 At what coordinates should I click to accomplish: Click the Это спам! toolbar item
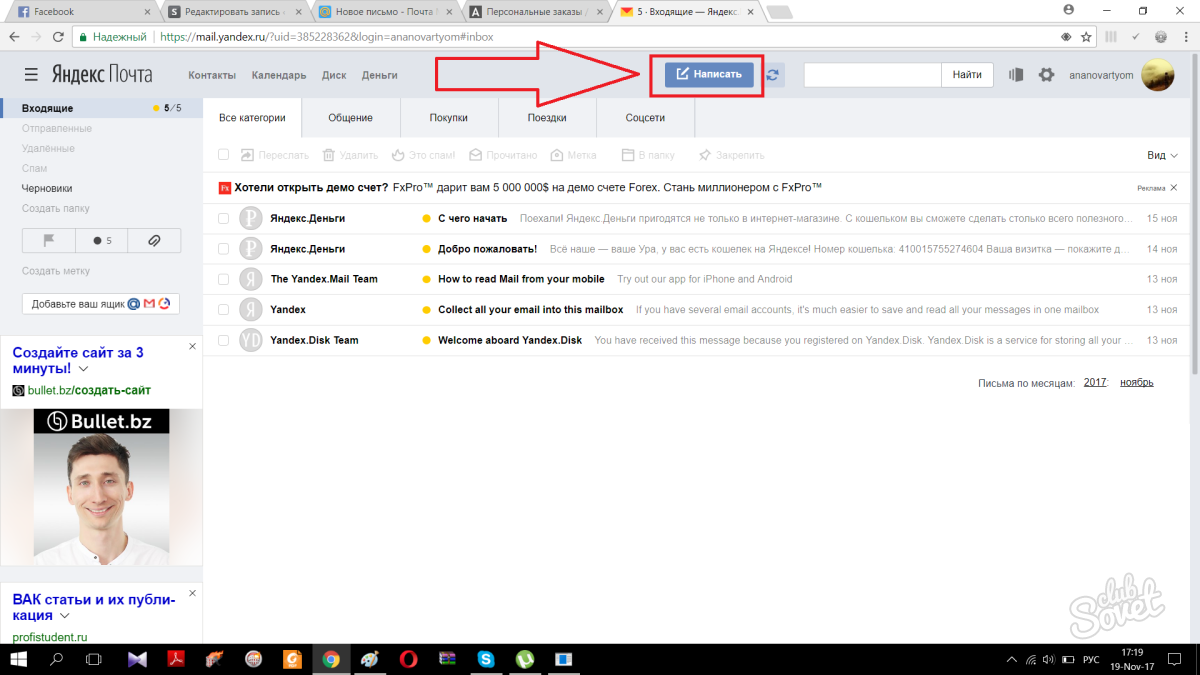point(423,155)
